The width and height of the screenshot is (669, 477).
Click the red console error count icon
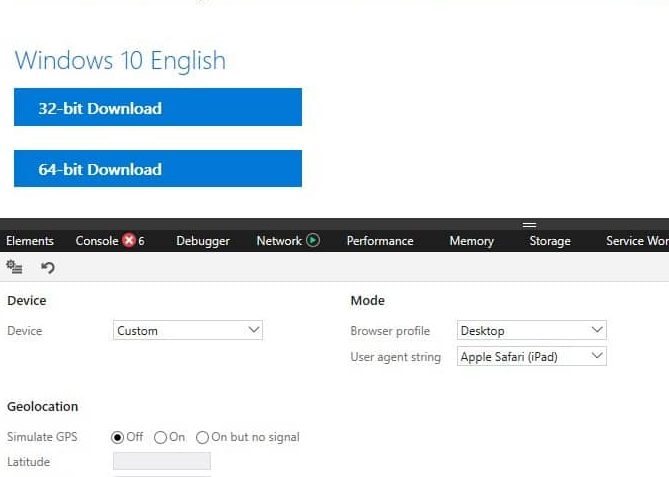(129, 241)
